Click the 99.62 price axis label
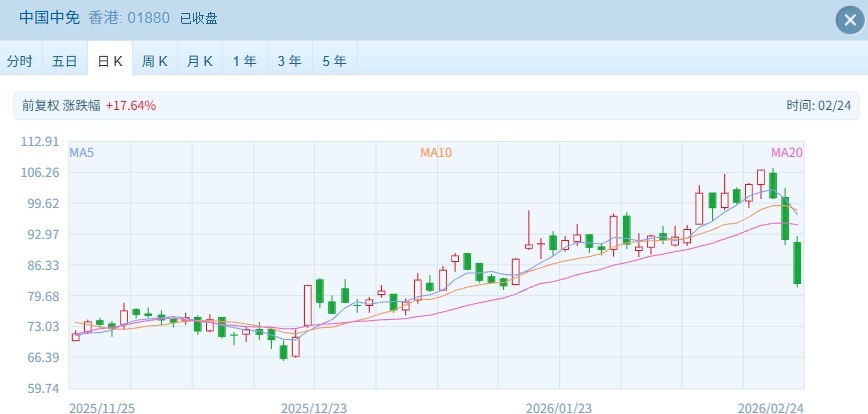 click(43, 203)
